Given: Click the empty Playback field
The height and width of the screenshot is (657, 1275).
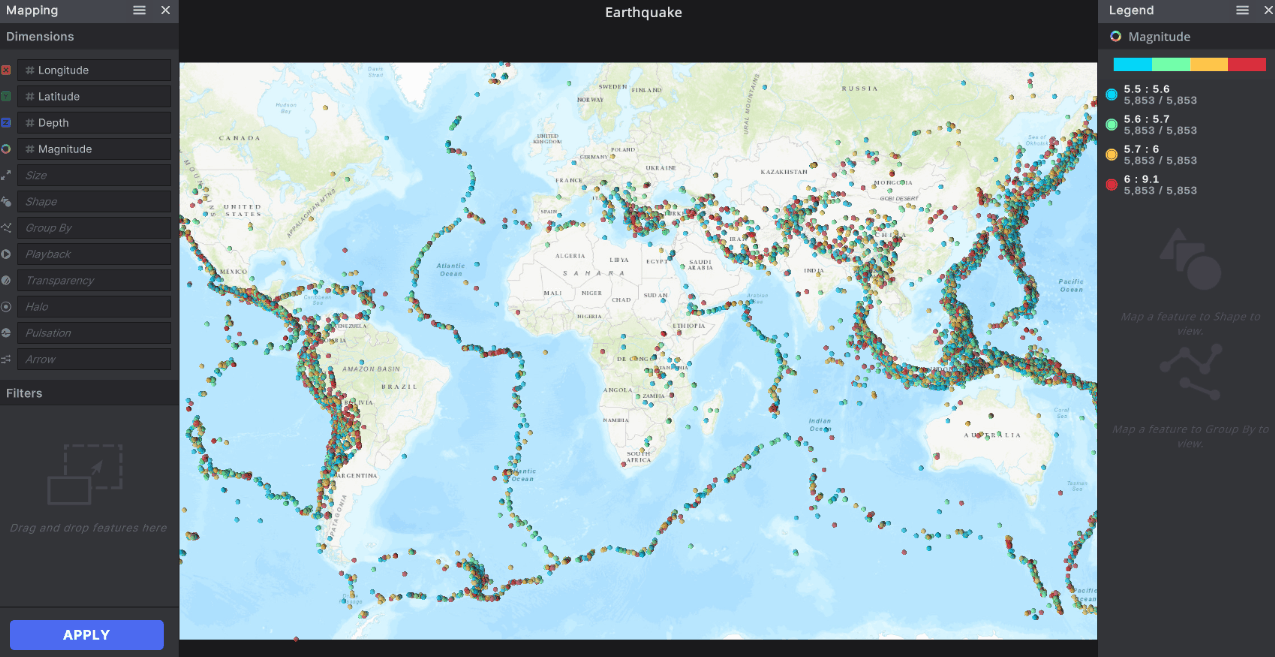Looking at the screenshot, I should tap(94, 254).
